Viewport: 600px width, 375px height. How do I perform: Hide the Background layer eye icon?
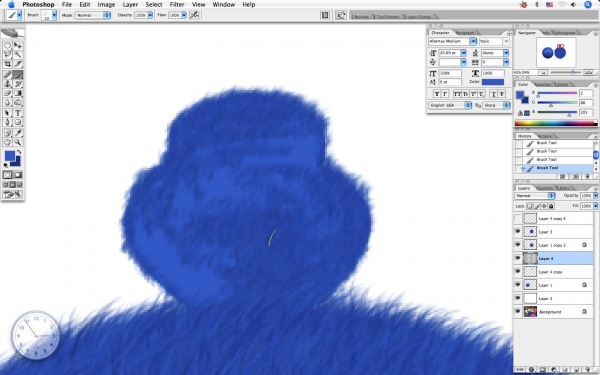click(518, 311)
